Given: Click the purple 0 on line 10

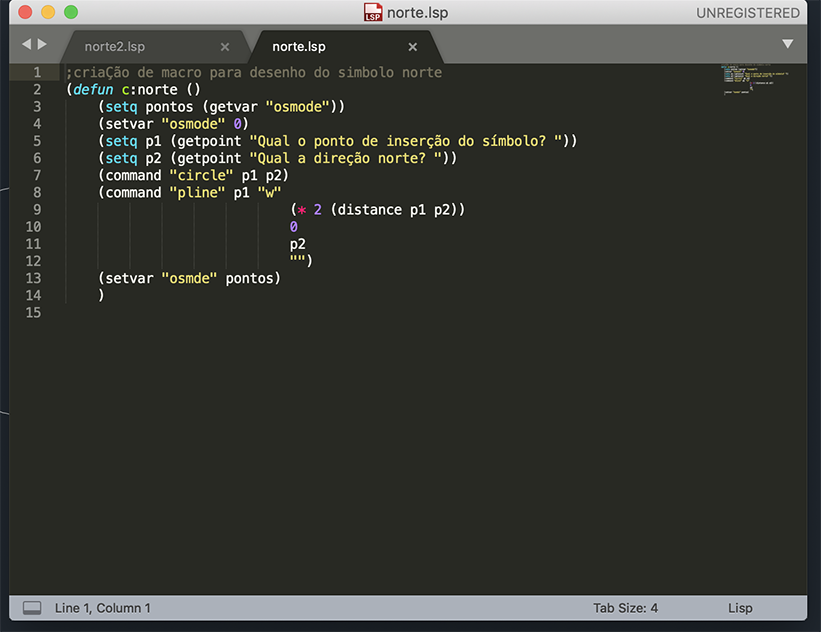Looking at the screenshot, I should pyautogui.click(x=294, y=227).
